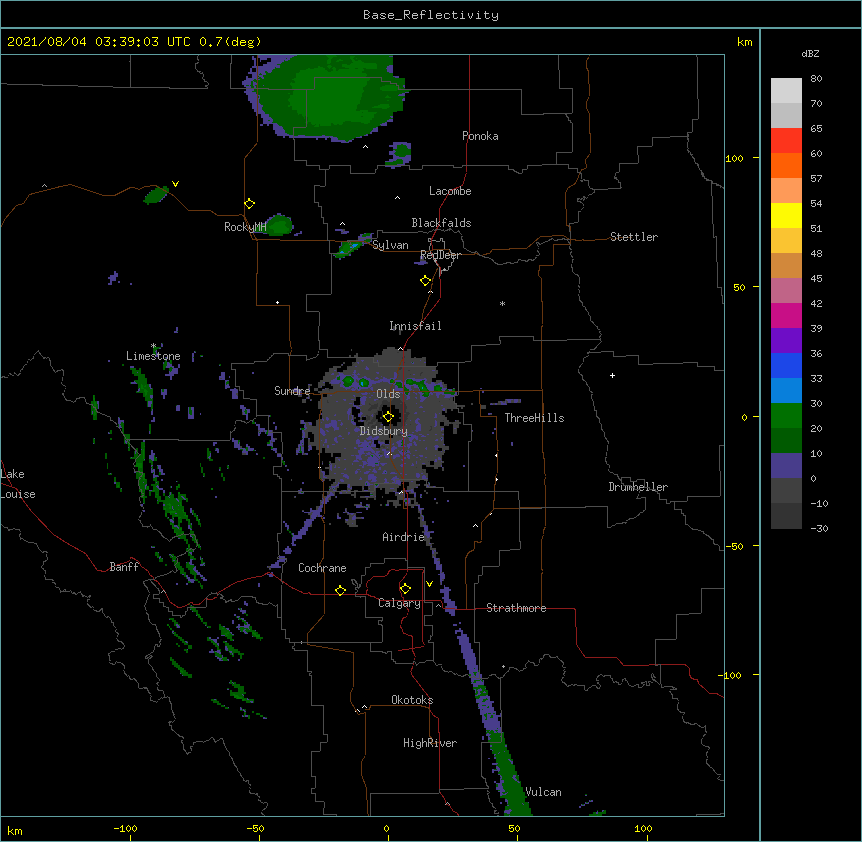862x842 pixels.
Task: Click the -50 tick label on the right axis
Action: tap(734, 546)
